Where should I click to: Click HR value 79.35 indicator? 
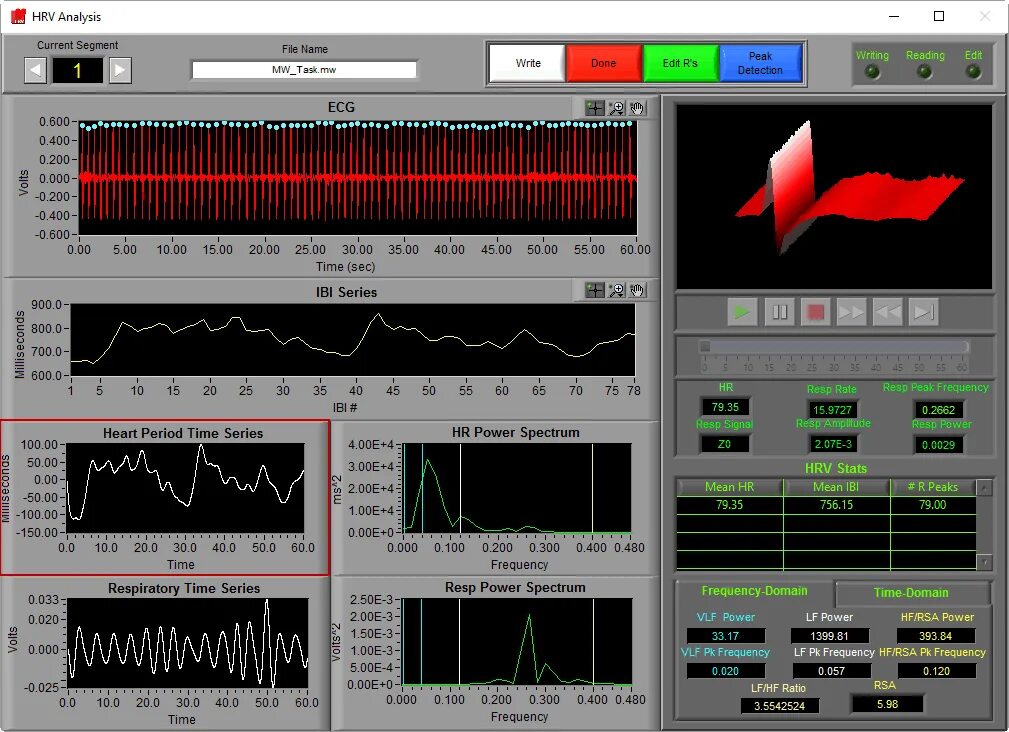[725, 407]
